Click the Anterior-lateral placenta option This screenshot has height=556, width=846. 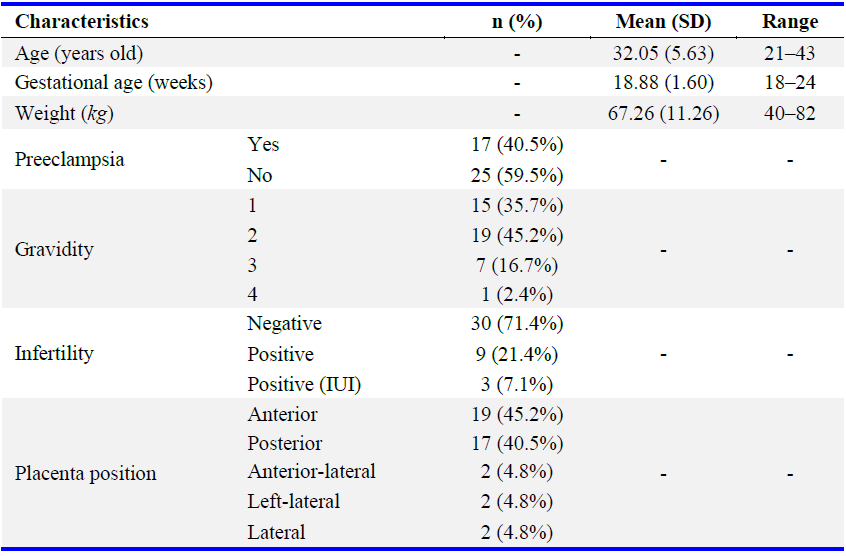[312, 471]
